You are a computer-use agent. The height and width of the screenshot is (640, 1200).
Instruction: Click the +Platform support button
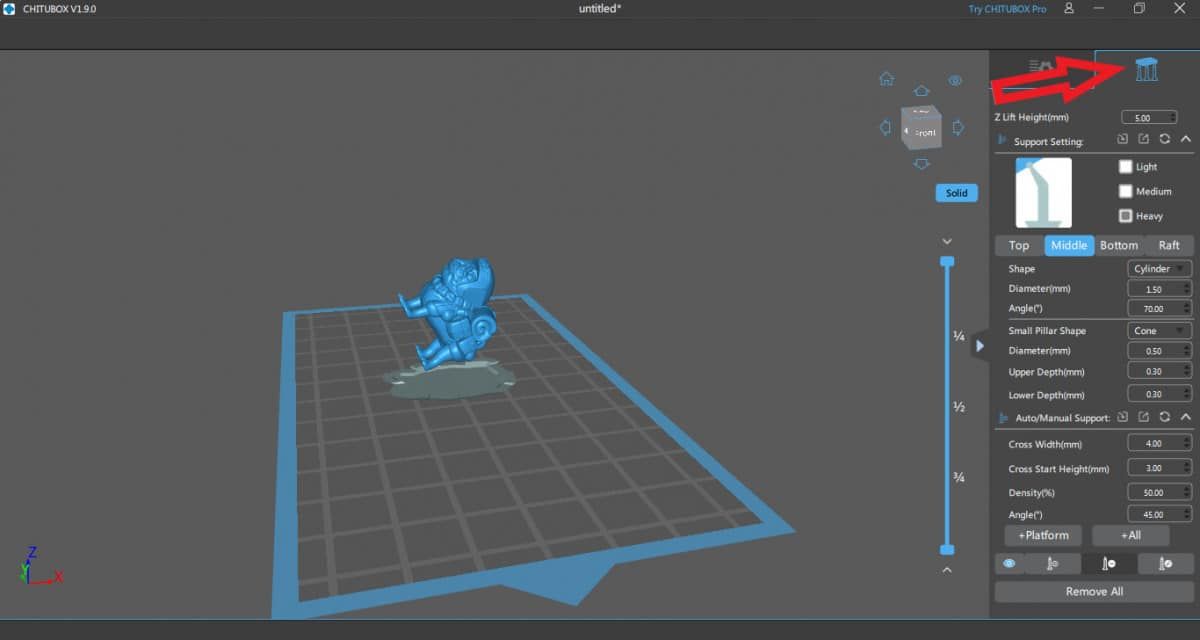[x=1043, y=535]
